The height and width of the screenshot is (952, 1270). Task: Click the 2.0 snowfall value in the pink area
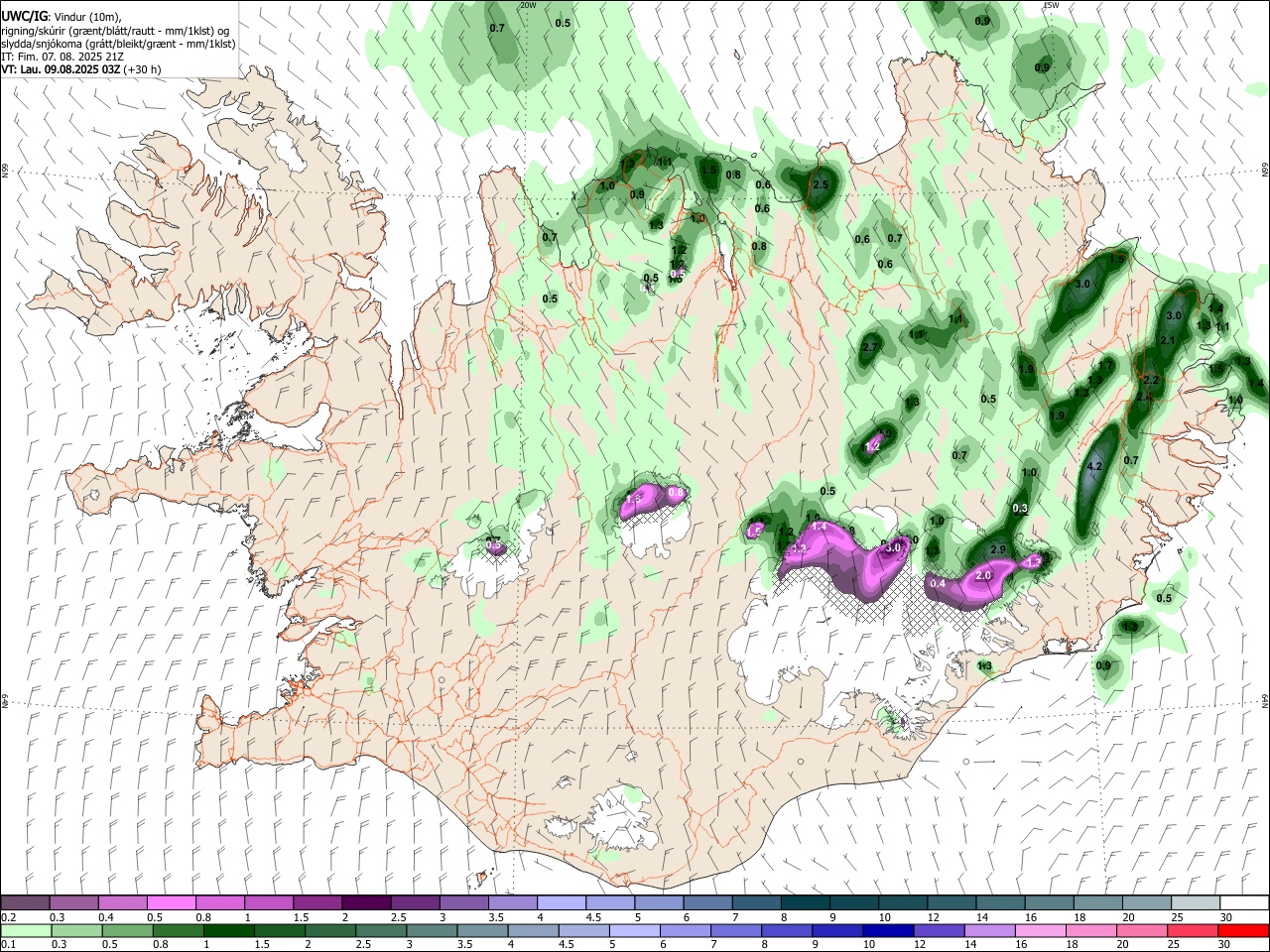coord(984,575)
